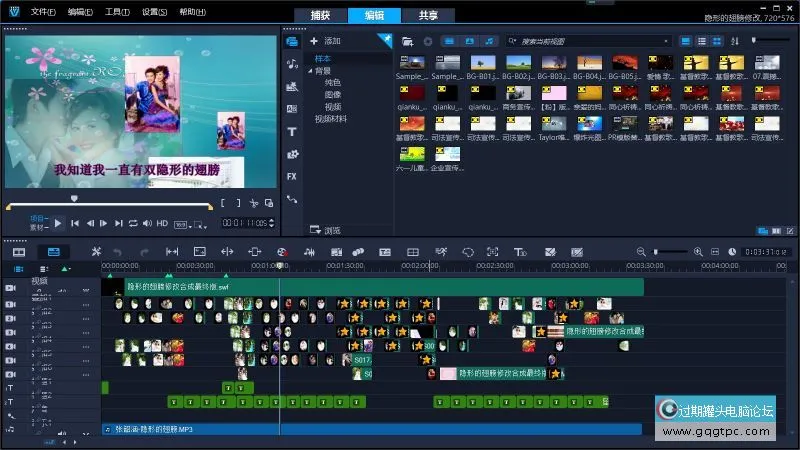Screen dimensions: 800x450
Task: Switch to the 共享 tab
Action: click(x=427, y=15)
